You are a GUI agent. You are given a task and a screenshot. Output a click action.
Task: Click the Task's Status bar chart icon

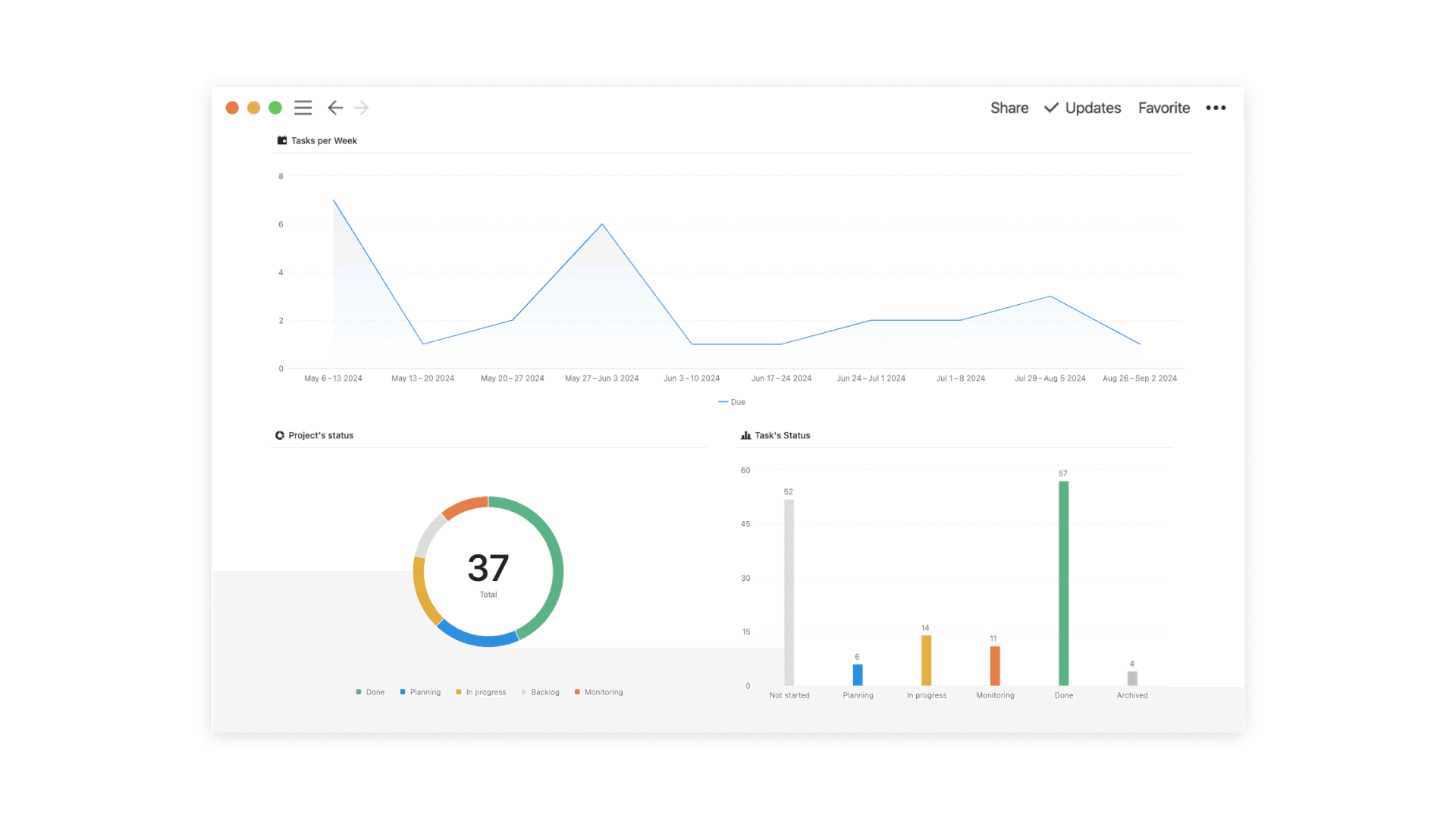(x=745, y=435)
